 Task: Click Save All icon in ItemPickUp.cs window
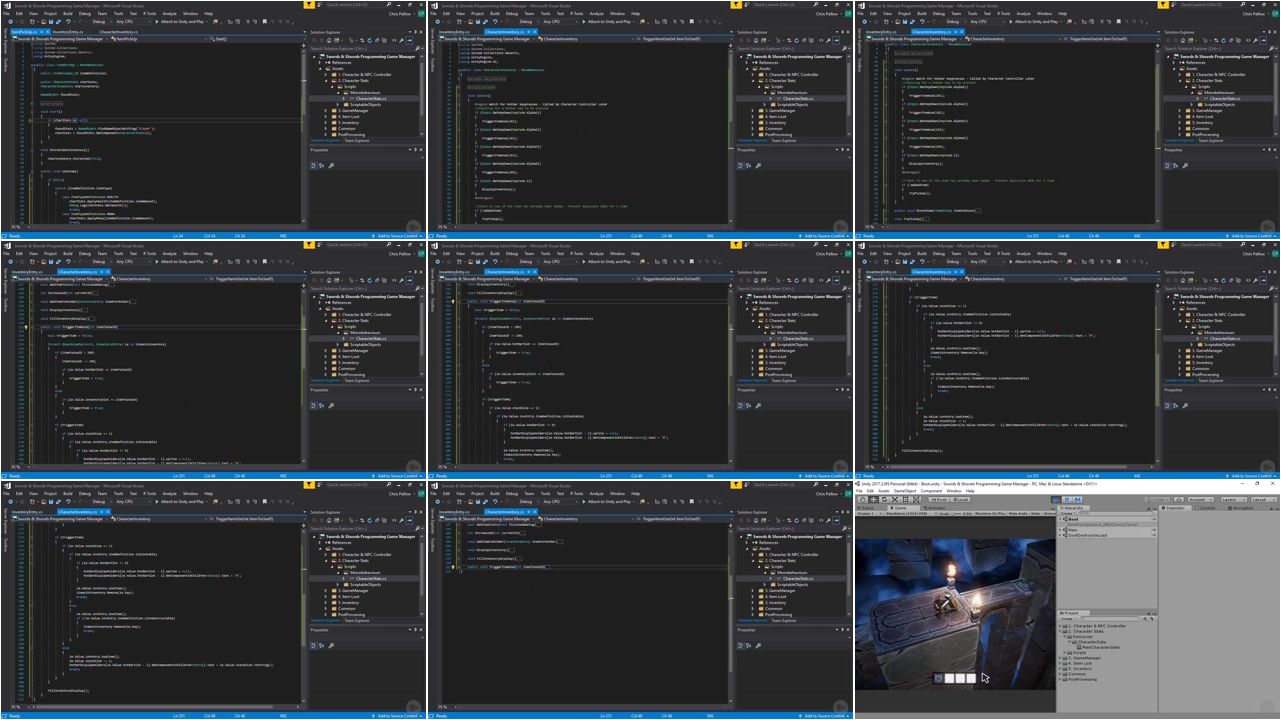[x=58, y=21]
